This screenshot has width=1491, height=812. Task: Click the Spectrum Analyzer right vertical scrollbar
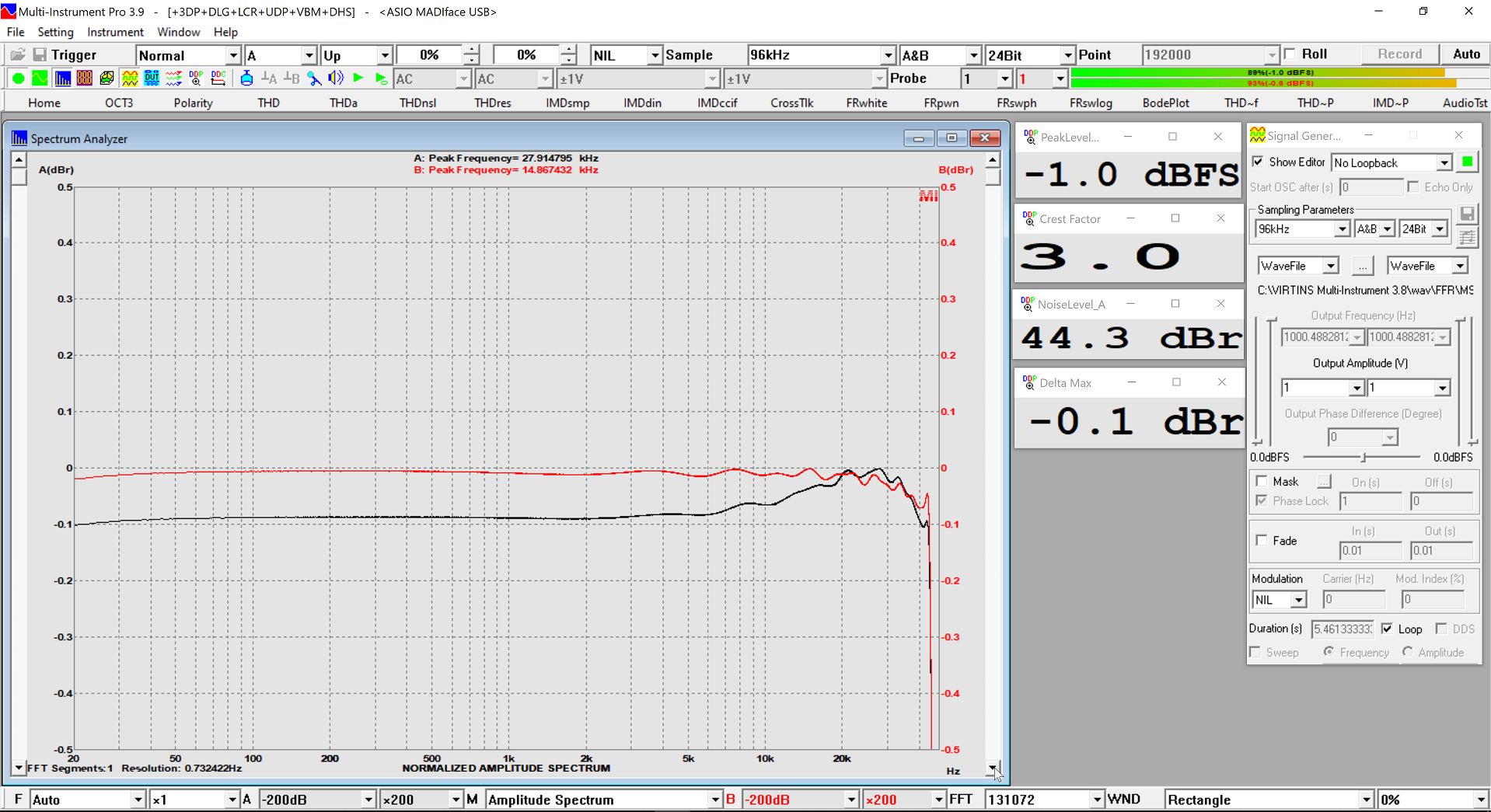tap(993, 464)
